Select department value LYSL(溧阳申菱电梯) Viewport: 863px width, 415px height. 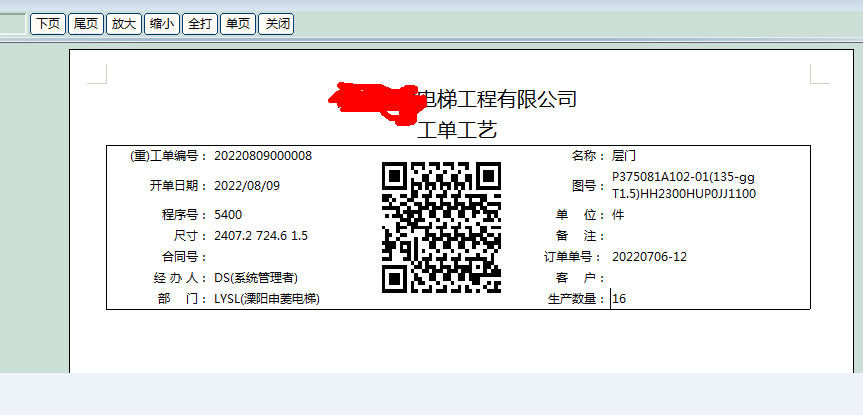point(267,299)
